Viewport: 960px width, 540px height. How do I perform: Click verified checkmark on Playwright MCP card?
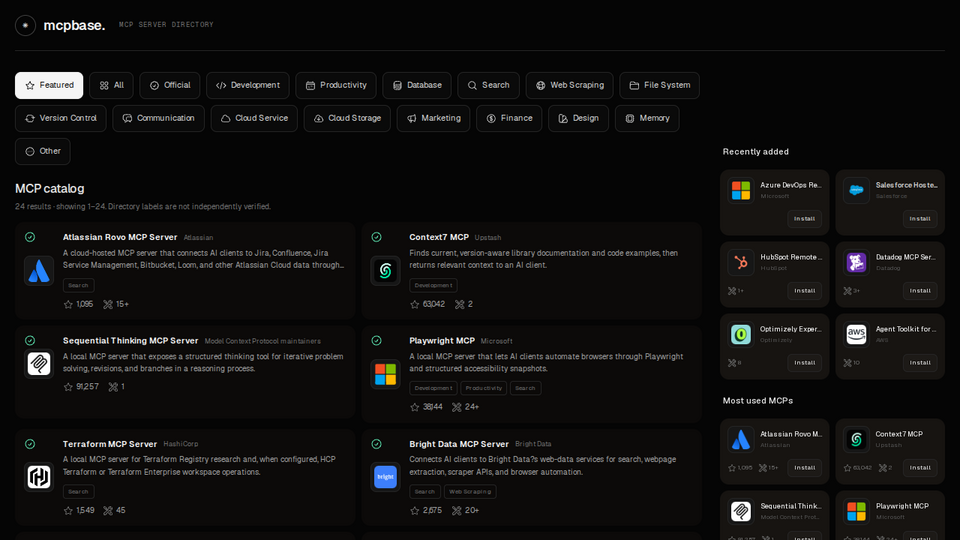pos(377,340)
